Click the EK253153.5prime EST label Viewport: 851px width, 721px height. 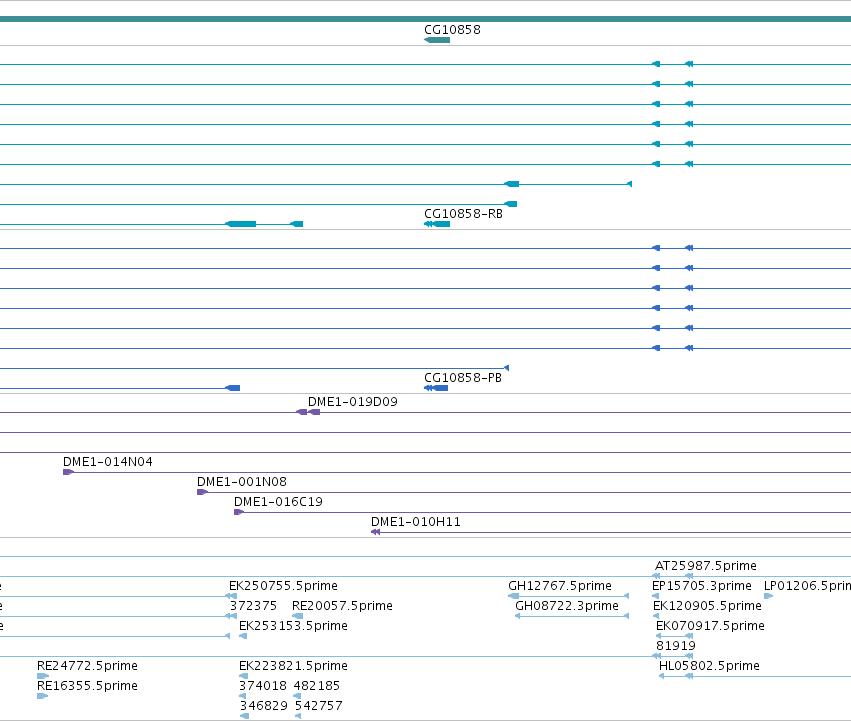293,626
